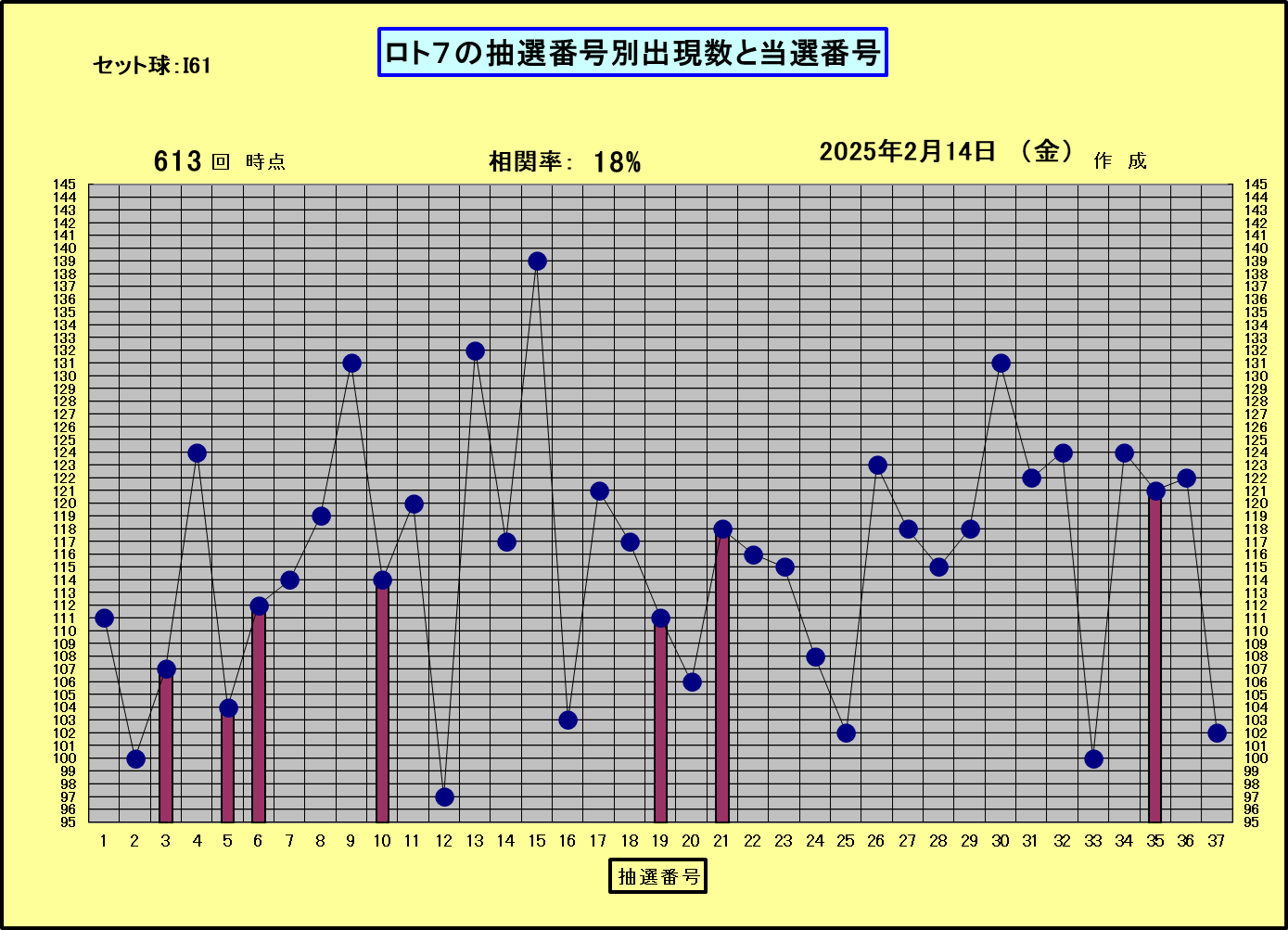This screenshot has height=930, width=1288.
Task: Click the left y-axis label 120
Action: (64, 503)
